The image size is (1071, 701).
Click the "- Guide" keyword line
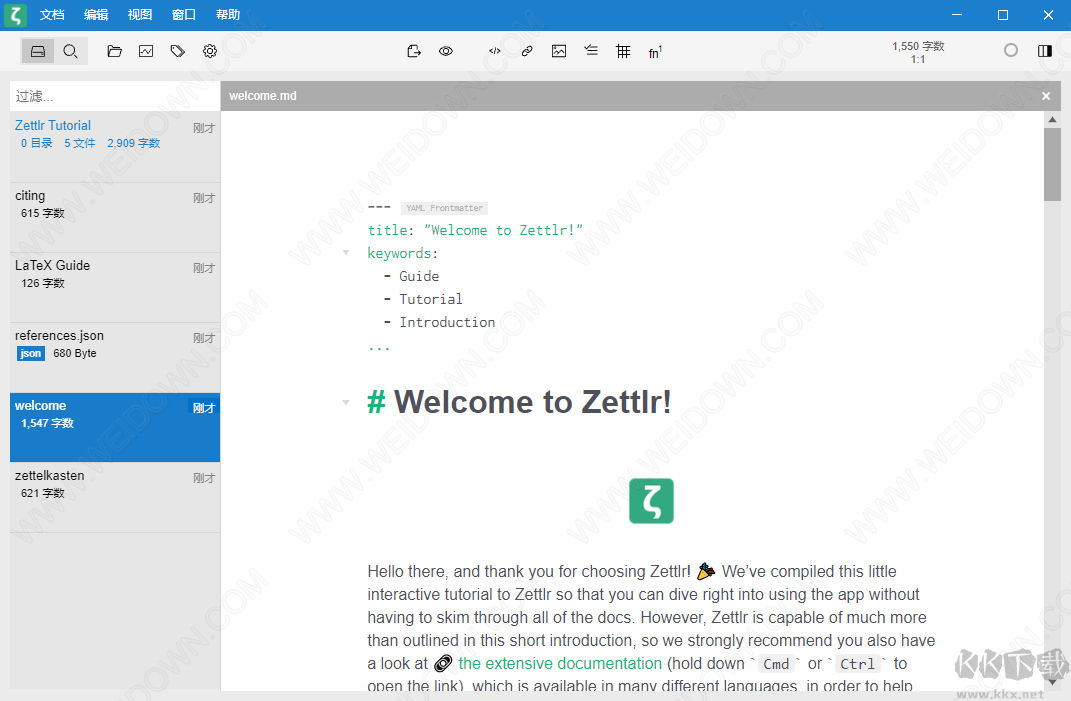coord(411,276)
